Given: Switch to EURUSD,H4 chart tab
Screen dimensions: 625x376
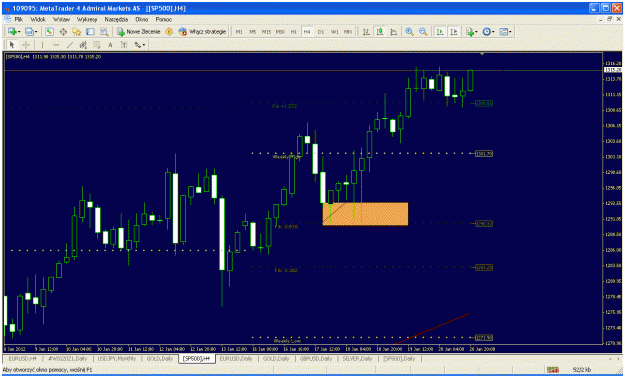Looking at the screenshot, I should coord(22,358).
